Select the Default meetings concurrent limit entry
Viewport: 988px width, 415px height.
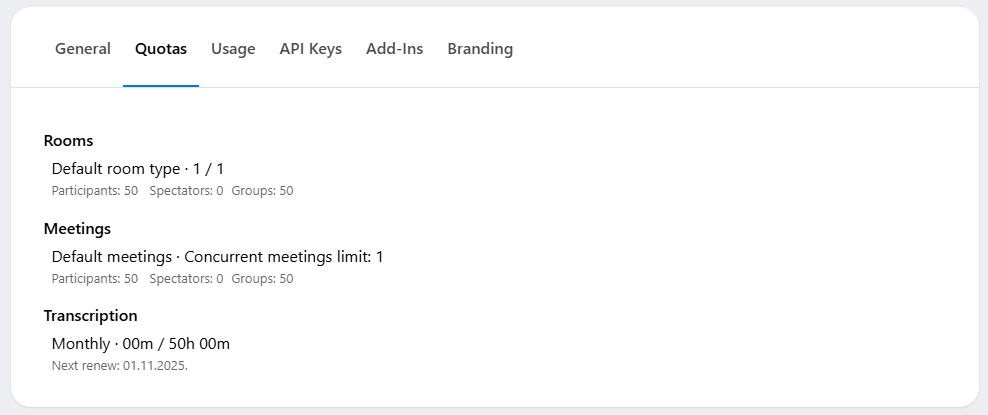click(x=217, y=257)
